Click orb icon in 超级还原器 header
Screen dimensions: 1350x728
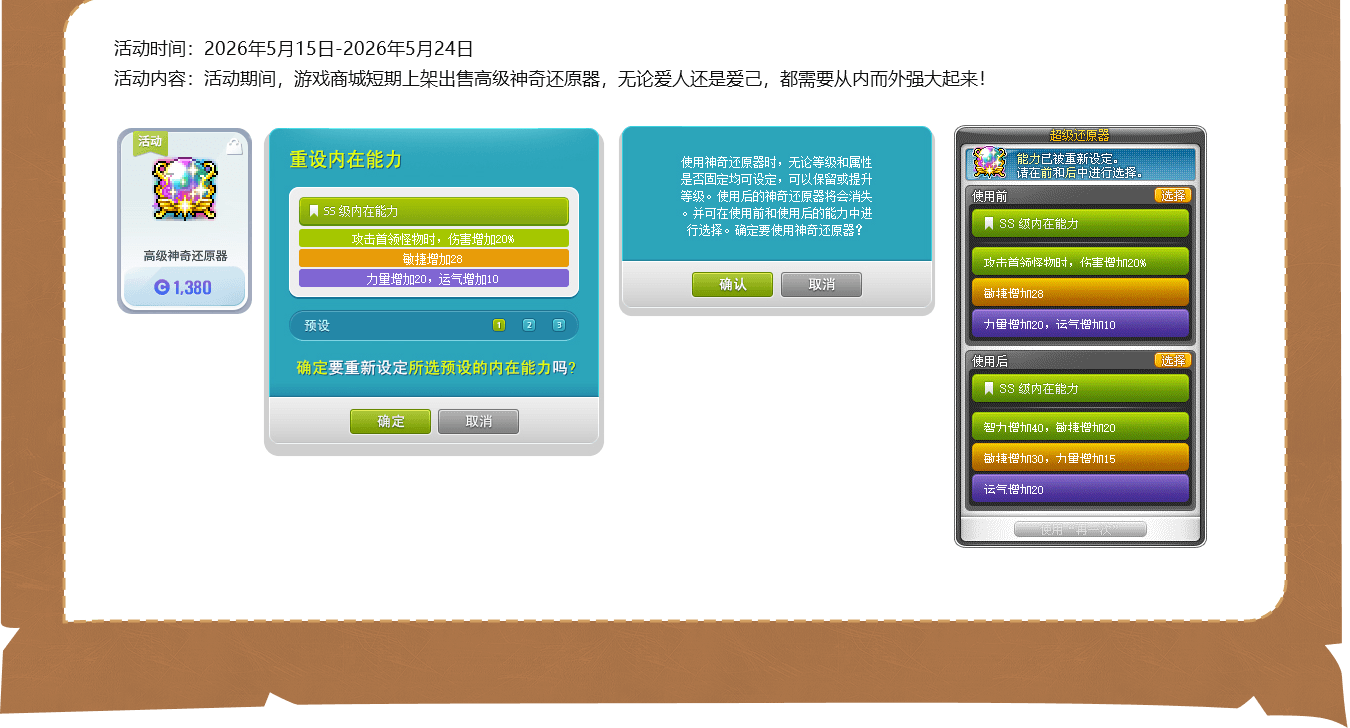point(989,164)
